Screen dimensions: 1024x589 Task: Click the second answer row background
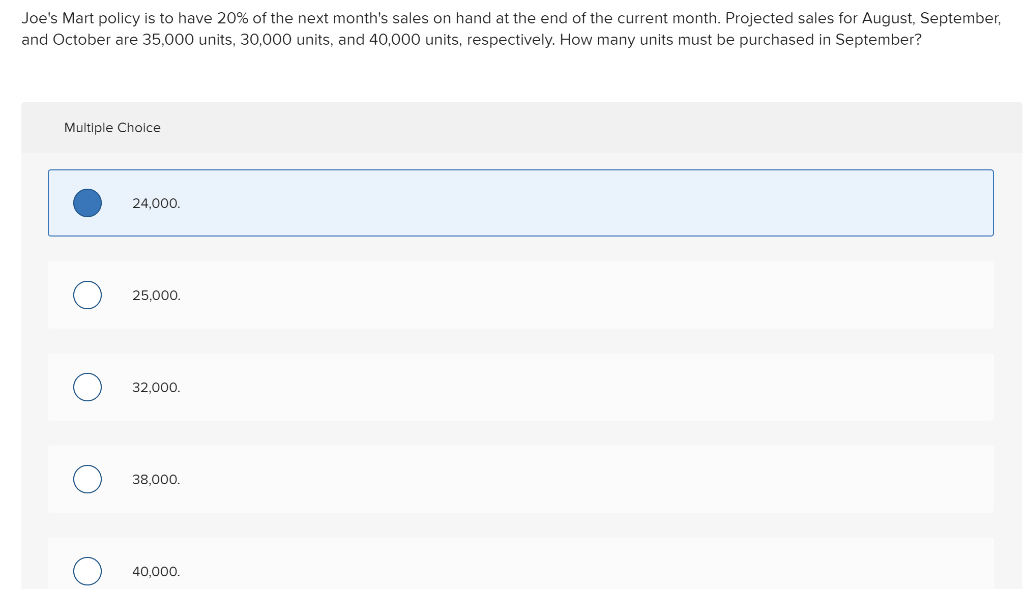(520, 295)
